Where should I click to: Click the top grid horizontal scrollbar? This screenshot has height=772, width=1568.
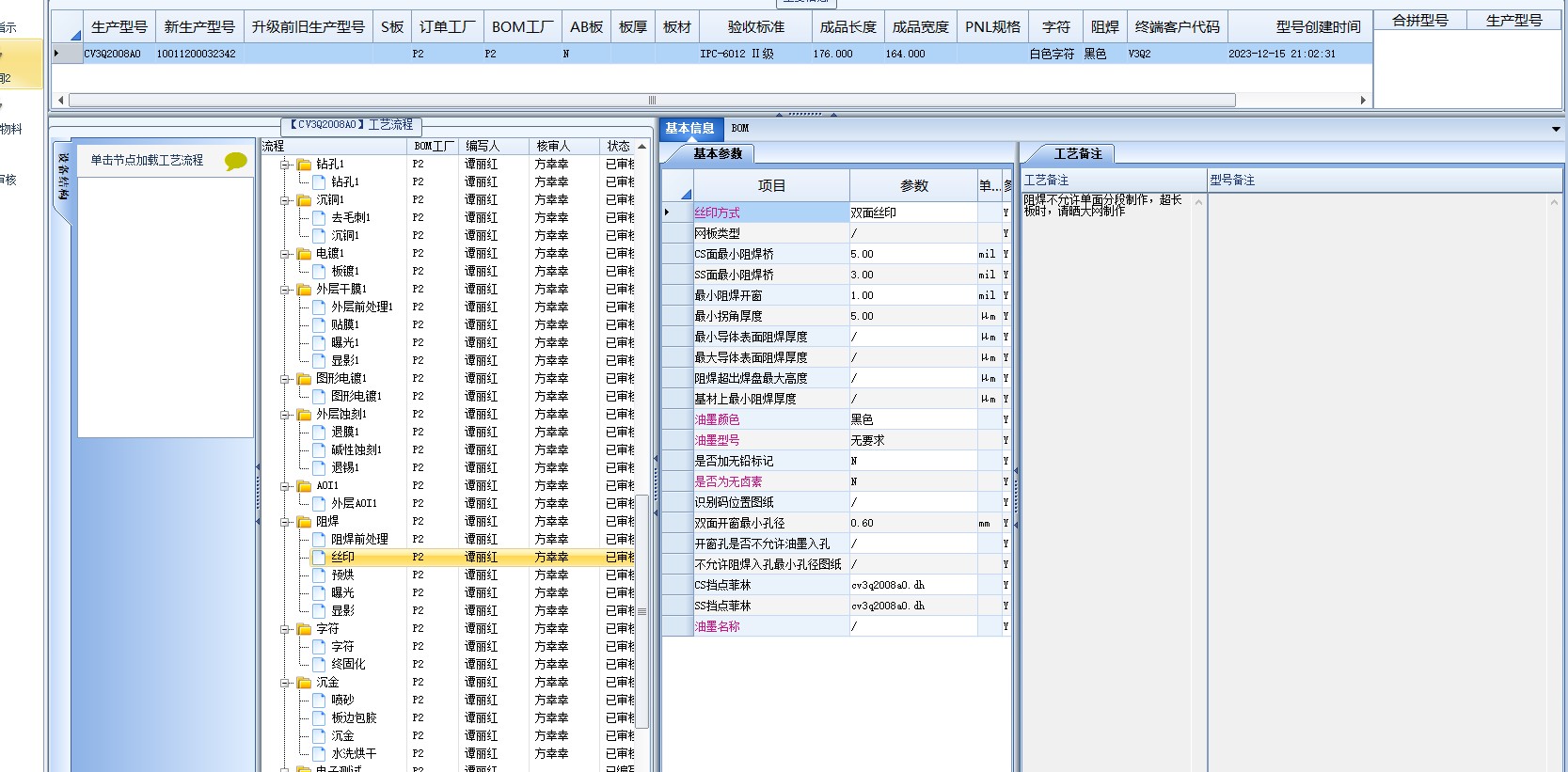click(x=652, y=100)
